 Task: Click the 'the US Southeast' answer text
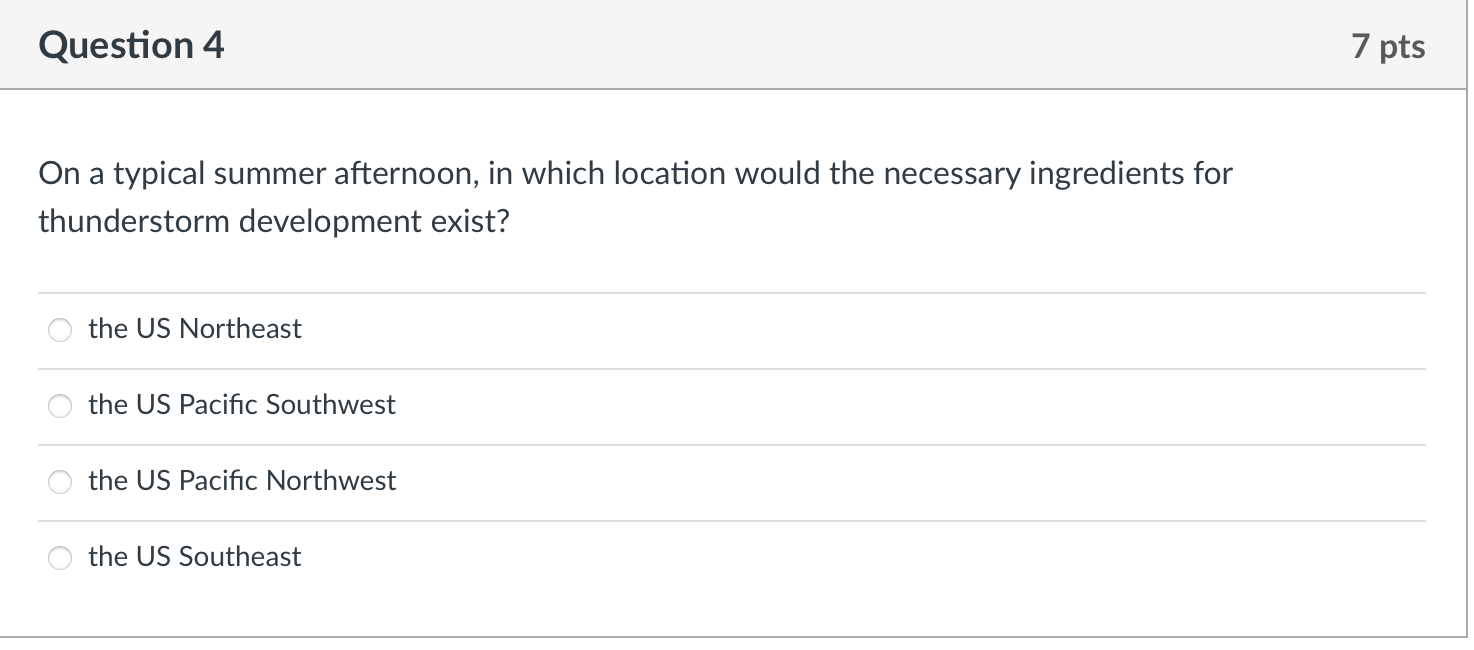pos(194,558)
